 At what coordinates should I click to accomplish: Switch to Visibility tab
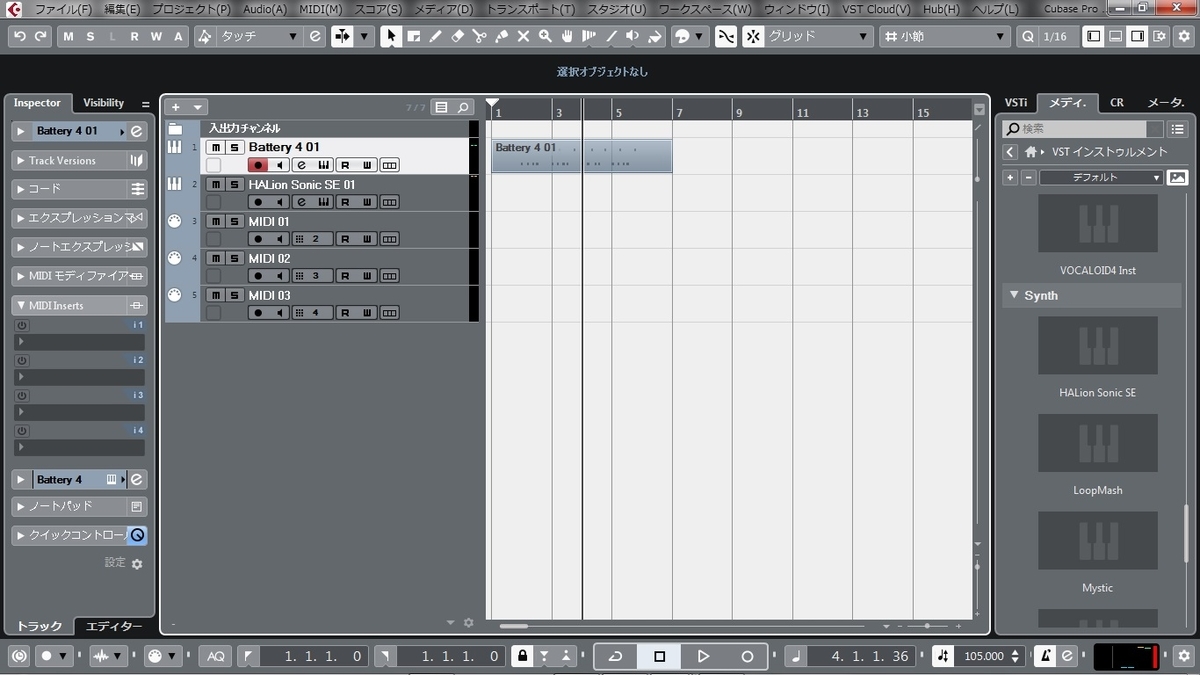coord(103,102)
